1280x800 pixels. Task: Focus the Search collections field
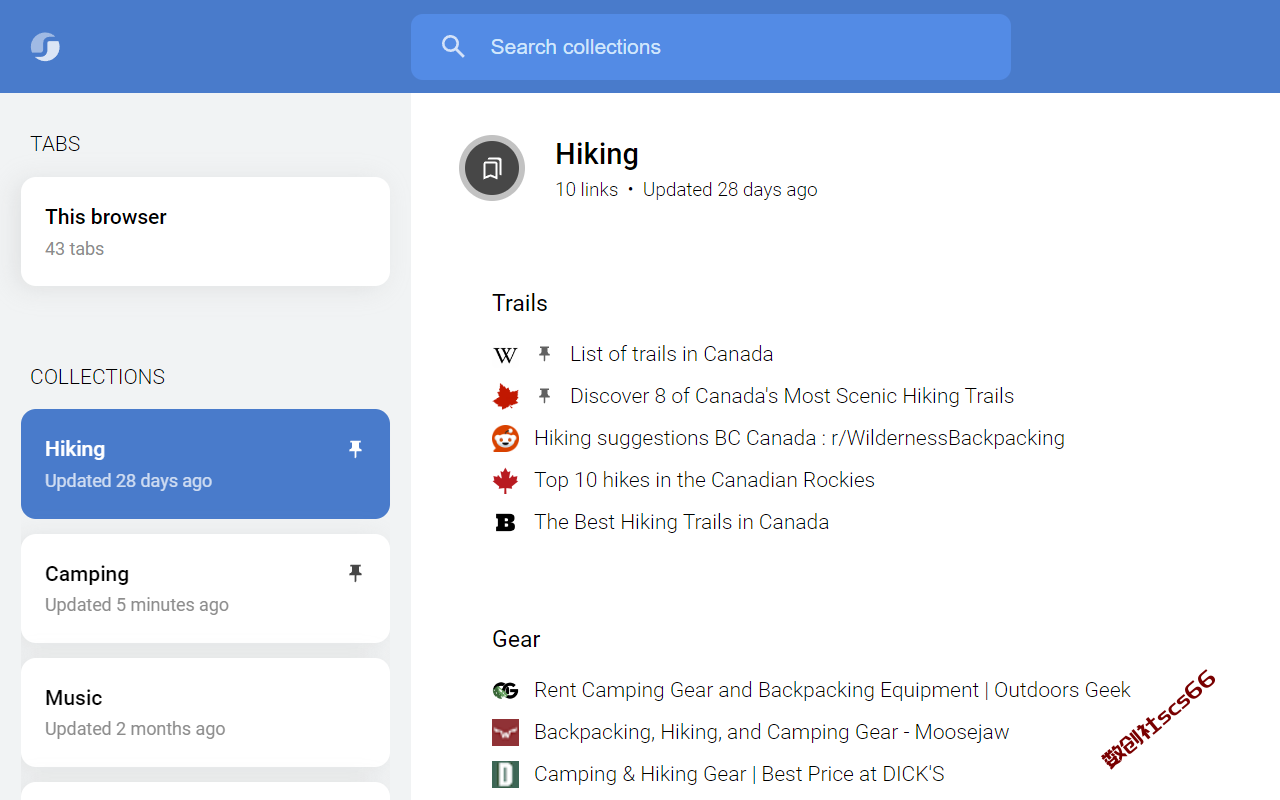click(x=711, y=47)
